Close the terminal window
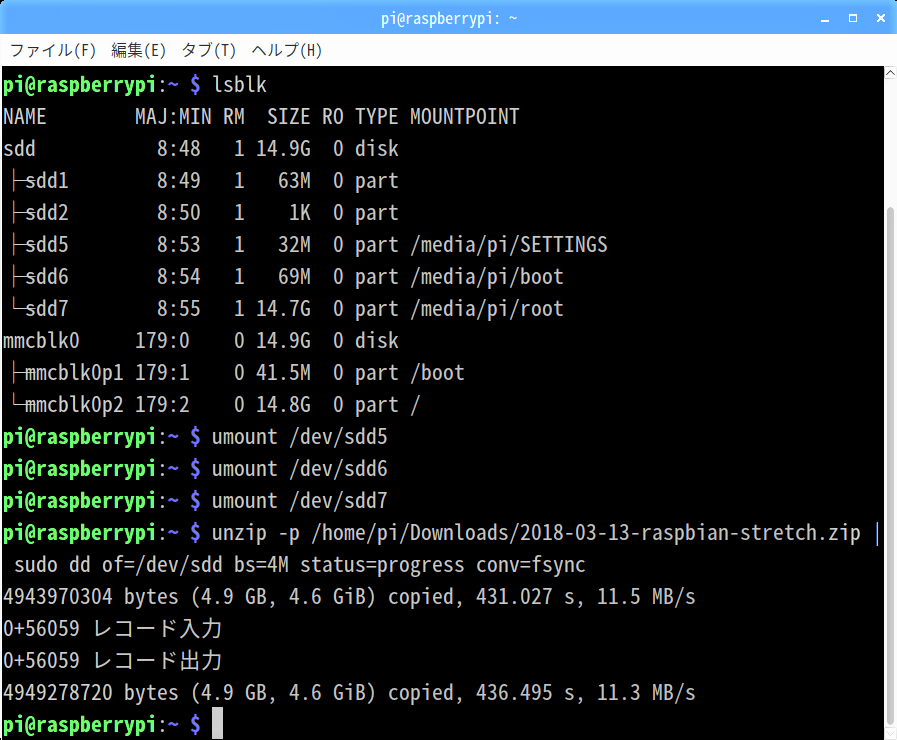The height and width of the screenshot is (740, 897). coord(881,18)
